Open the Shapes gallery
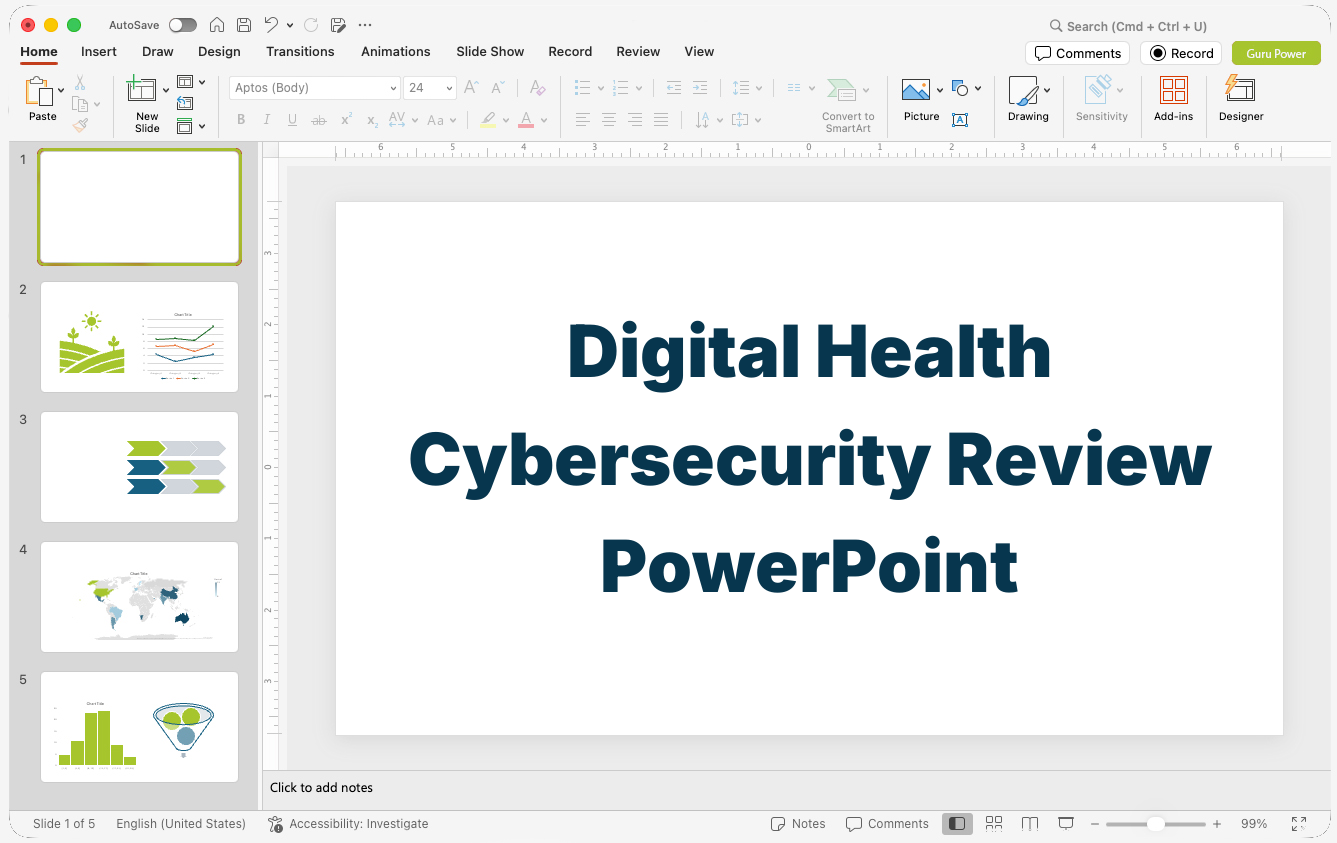 tap(961, 89)
